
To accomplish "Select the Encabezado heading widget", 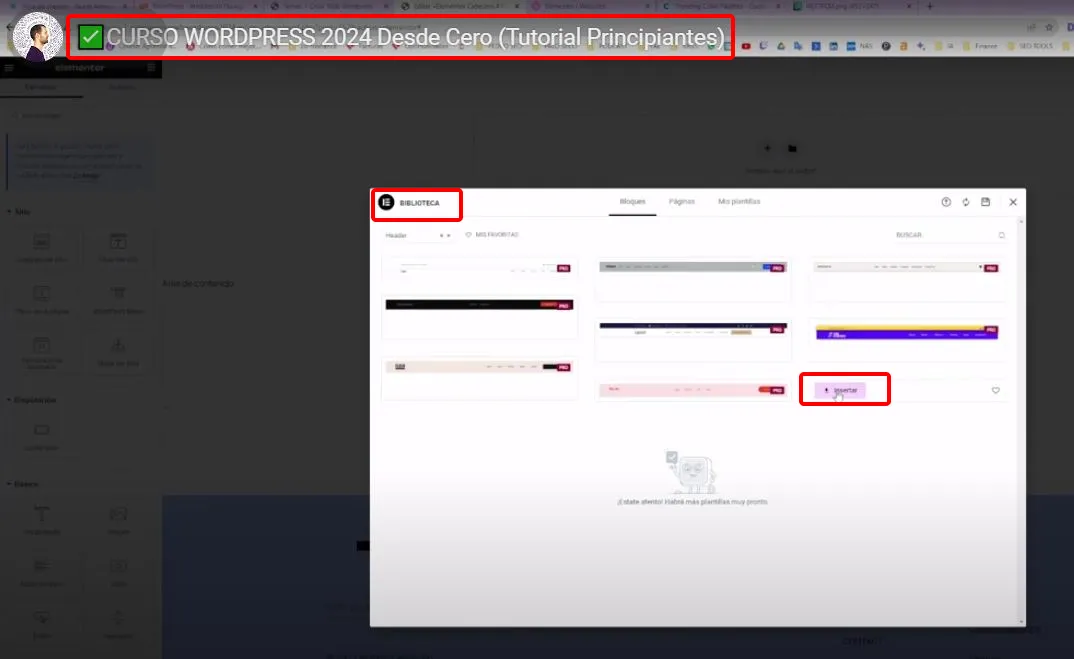I will (x=42, y=520).
